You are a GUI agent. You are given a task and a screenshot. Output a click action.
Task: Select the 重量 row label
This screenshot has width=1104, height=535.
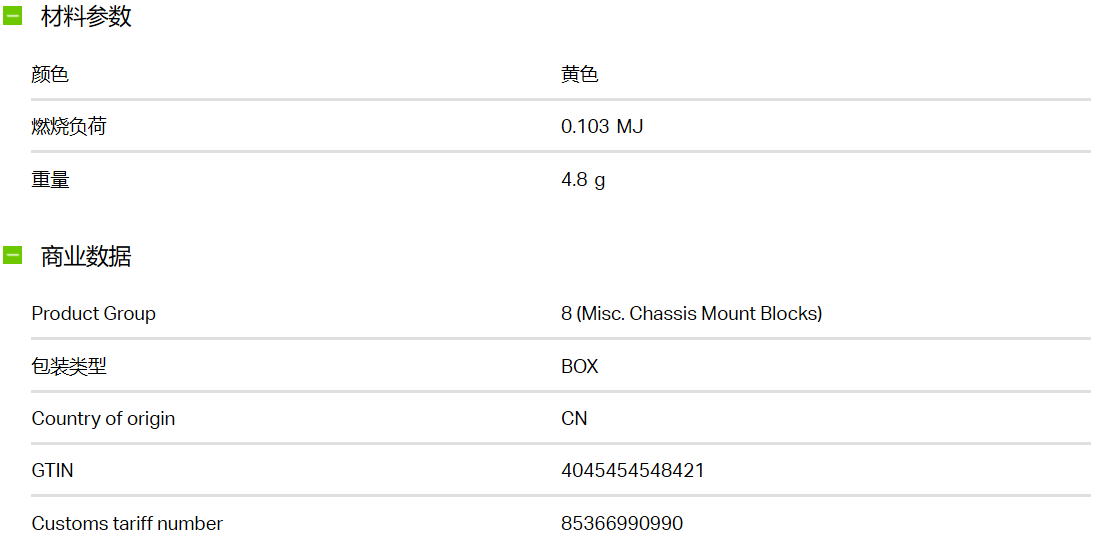pos(50,180)
